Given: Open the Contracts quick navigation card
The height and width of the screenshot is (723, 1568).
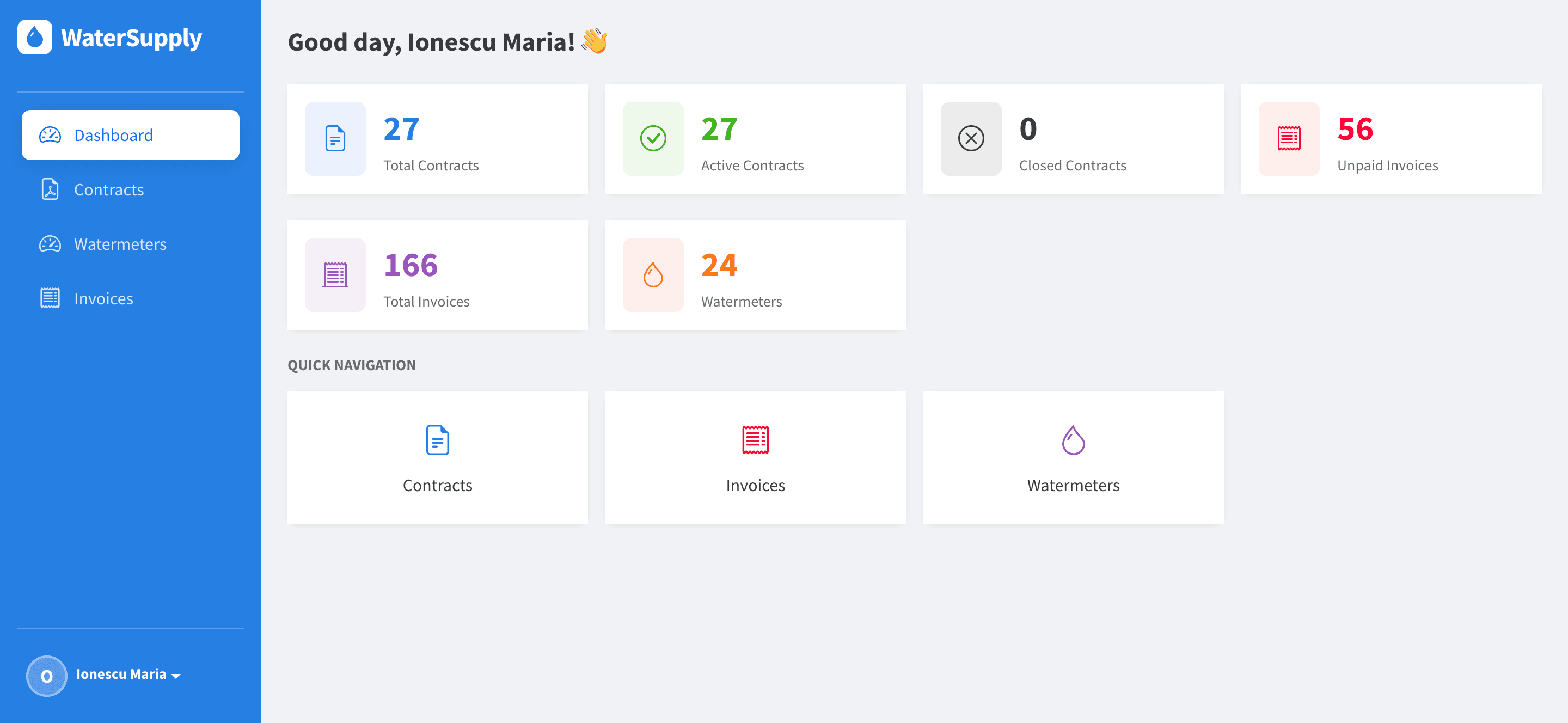Looking at the screenshot, I should (x=438, y=458).
